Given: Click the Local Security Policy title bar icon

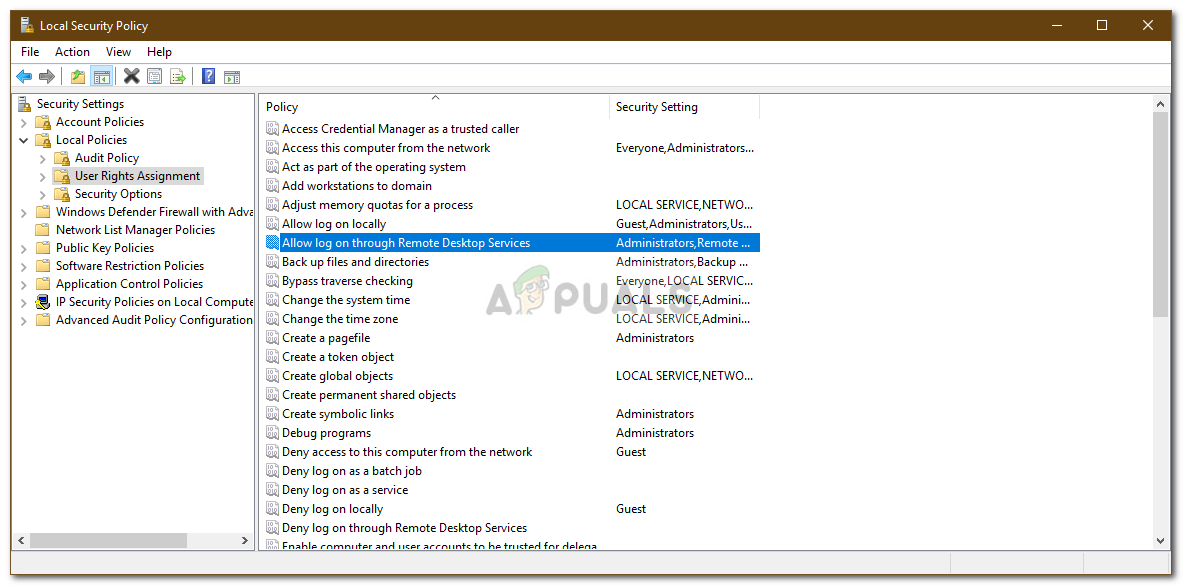Looking at the screenshot, I should [27, 25].
